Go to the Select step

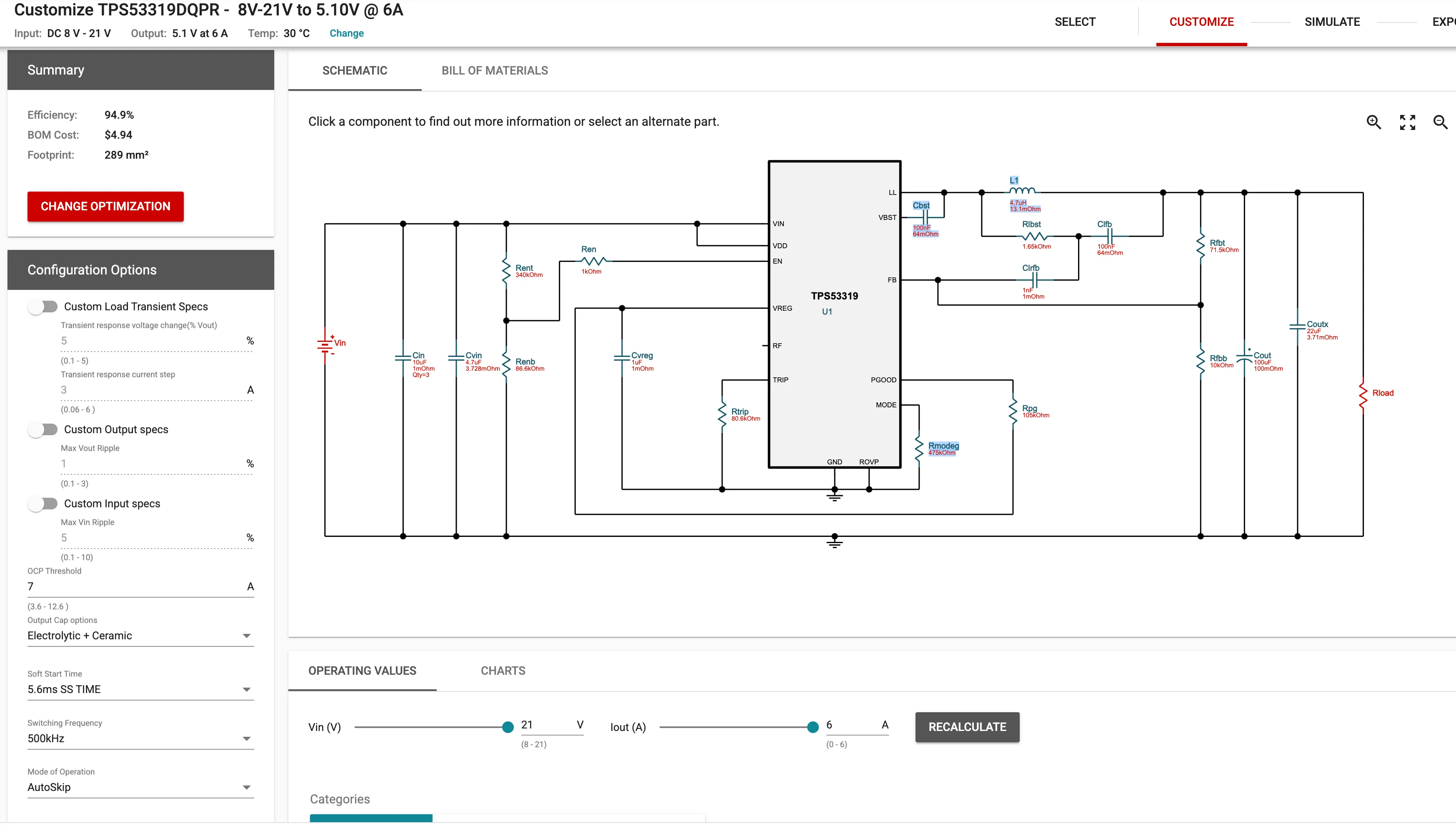(1075, 22)
